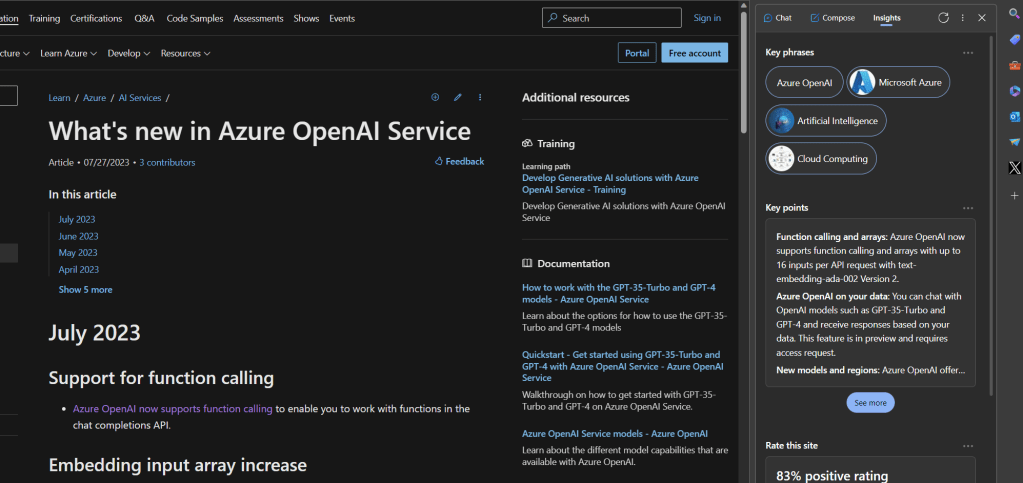
Task: Expand the Learn Azure dropdown menu
Action: click(68, 53)
